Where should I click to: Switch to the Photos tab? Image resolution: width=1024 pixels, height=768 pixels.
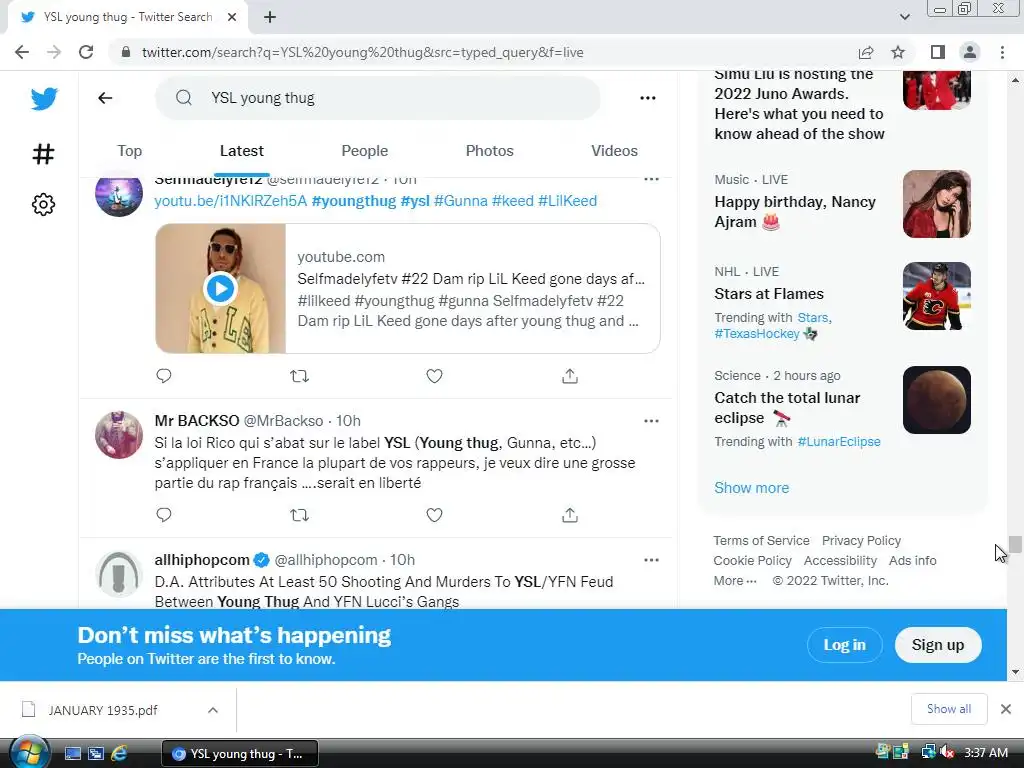(489, 151)
